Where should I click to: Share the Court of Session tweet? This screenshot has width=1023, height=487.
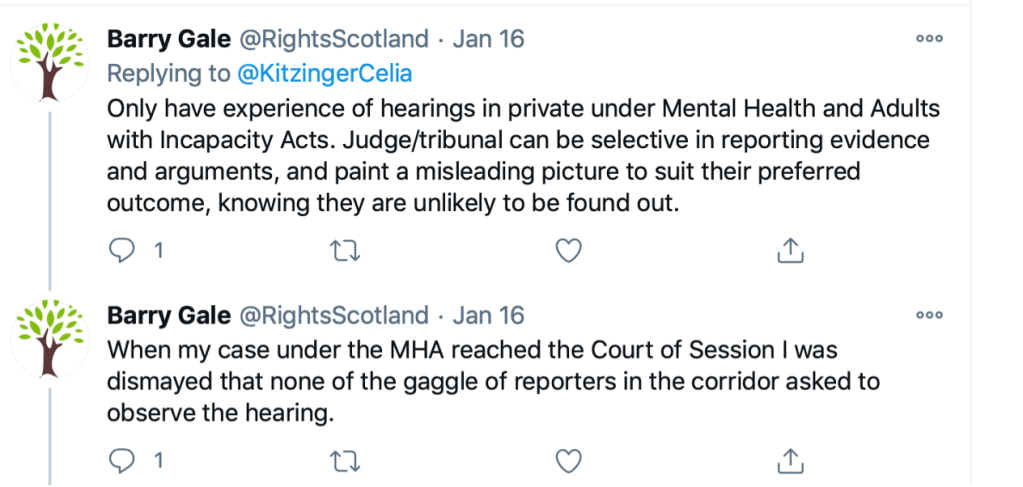[791, 460]
